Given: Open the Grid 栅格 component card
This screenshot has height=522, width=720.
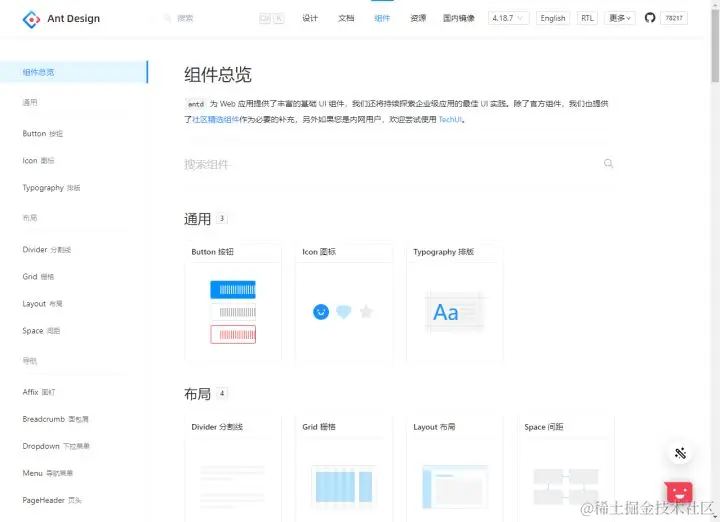Looking at the screenshot, I should click(344, 469).
